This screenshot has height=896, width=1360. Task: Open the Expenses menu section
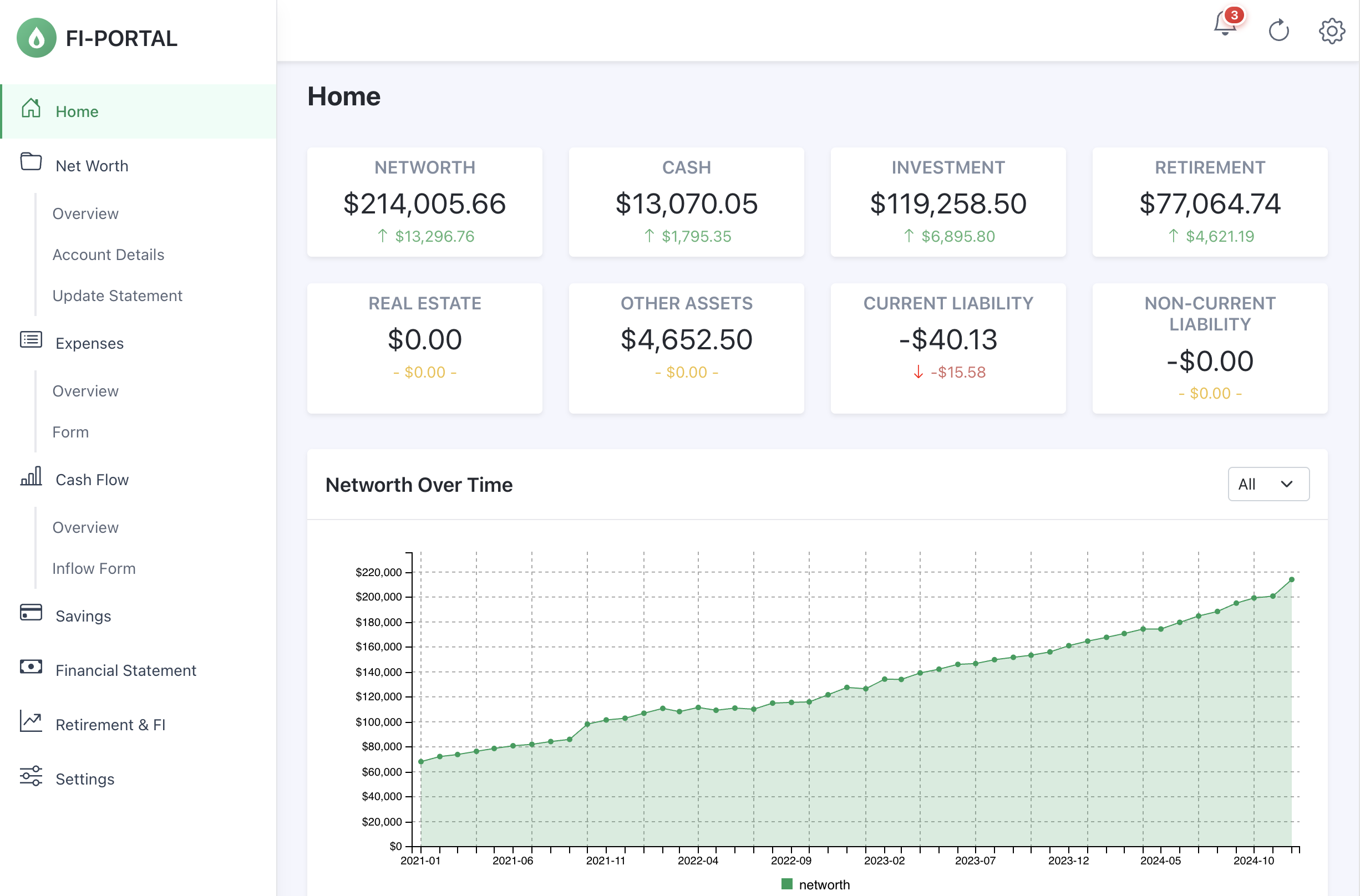pos(138,343)
